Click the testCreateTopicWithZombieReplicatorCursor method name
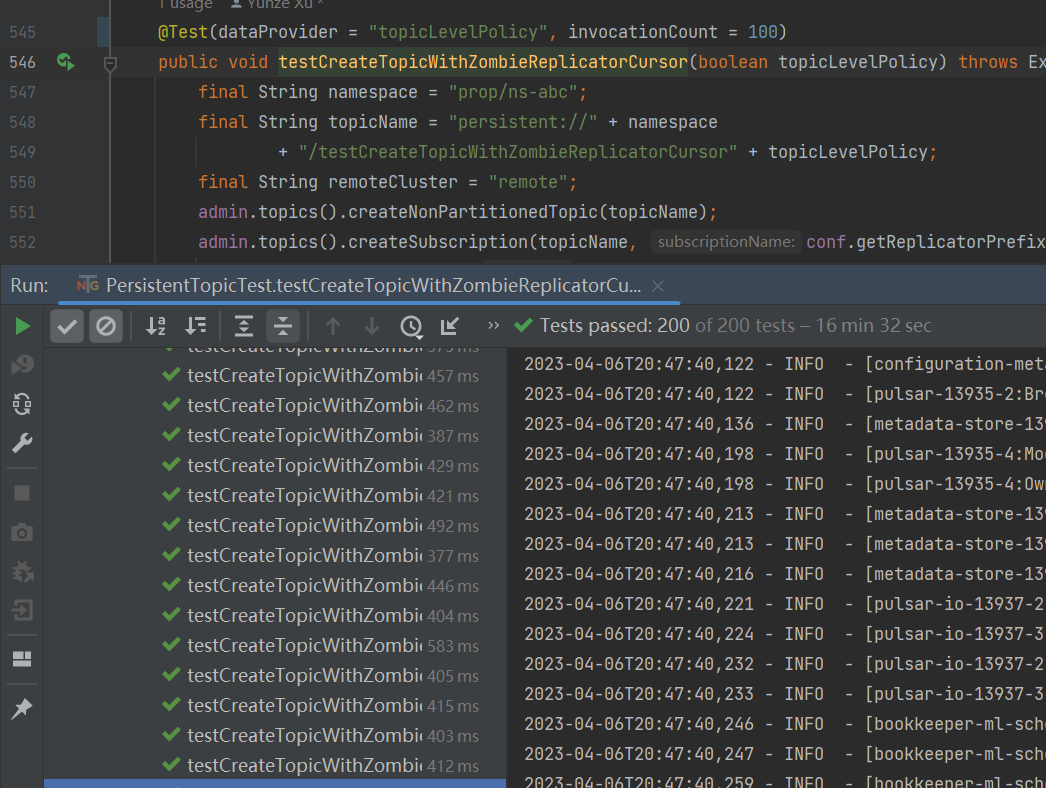This screenshot has height=788, width=1046. pos(483,62)
